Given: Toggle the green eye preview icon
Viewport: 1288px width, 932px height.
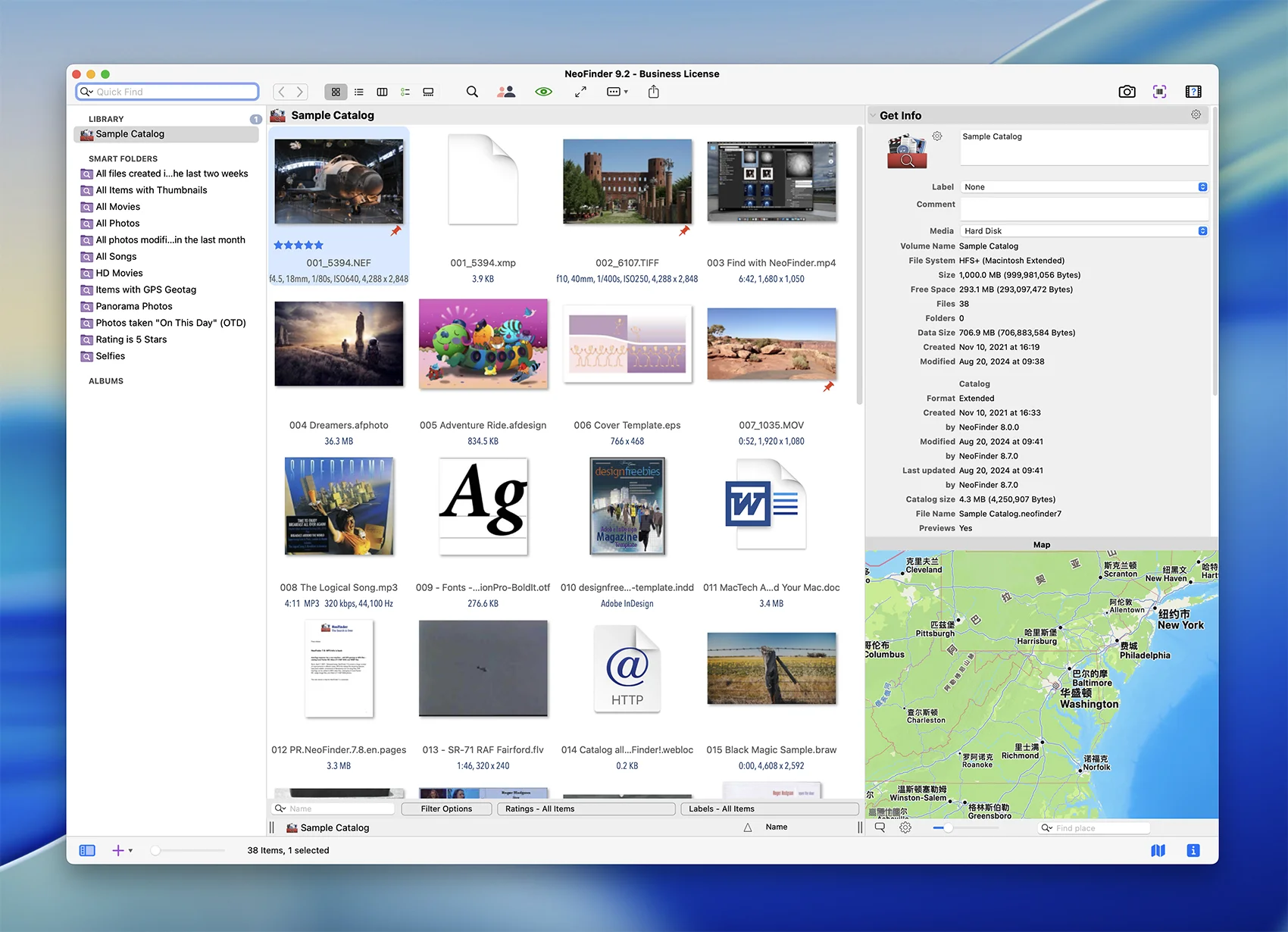Looking at the screenshot, I should tap(543, 92).
